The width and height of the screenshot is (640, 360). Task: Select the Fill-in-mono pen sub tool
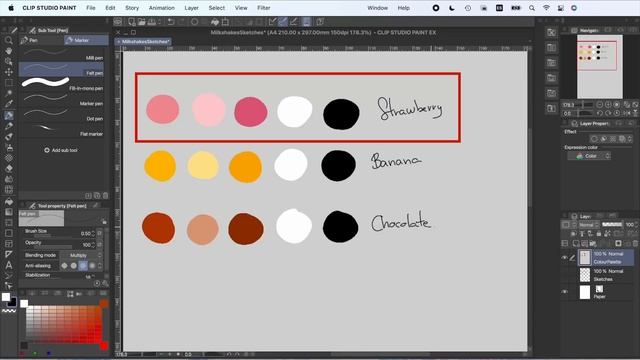coord(61,84)
